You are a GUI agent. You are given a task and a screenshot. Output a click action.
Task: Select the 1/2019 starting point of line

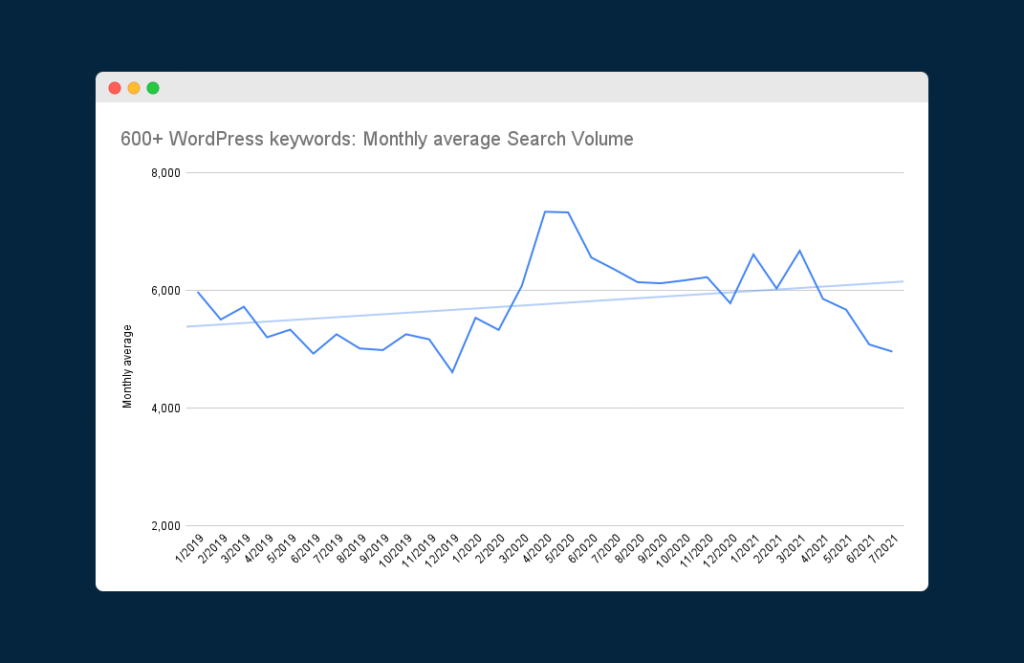pyautogui.click(x=198, y=292)
